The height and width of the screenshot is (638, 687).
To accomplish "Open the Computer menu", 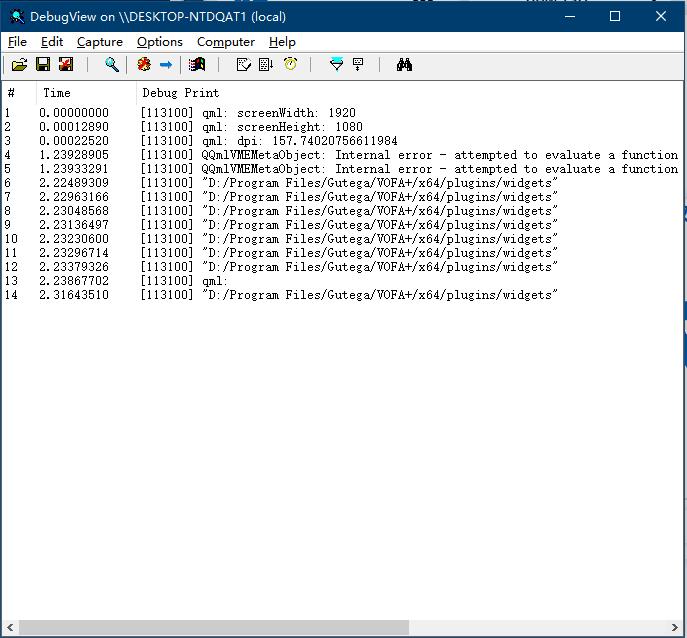I will tap(226, 42).
